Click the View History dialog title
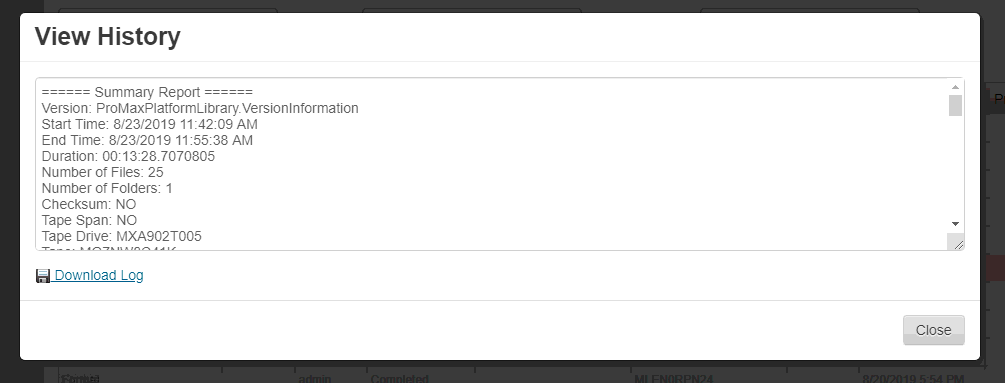Viewport: 1005px width, 383px height. tap(108, 37)
